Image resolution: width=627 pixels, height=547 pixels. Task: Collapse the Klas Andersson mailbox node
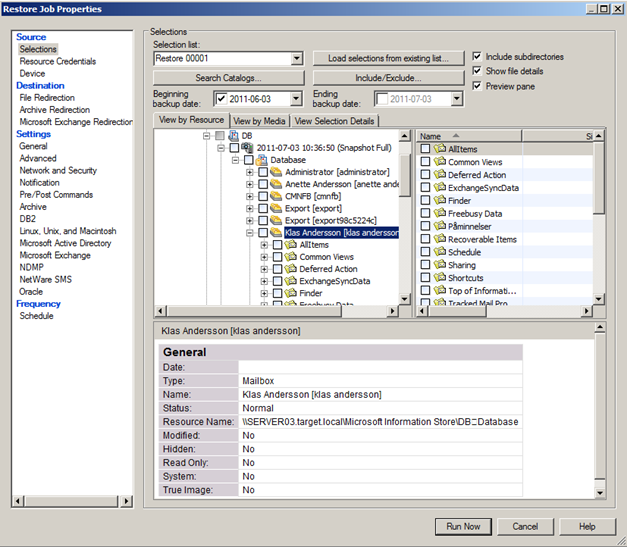click(250, 233)
